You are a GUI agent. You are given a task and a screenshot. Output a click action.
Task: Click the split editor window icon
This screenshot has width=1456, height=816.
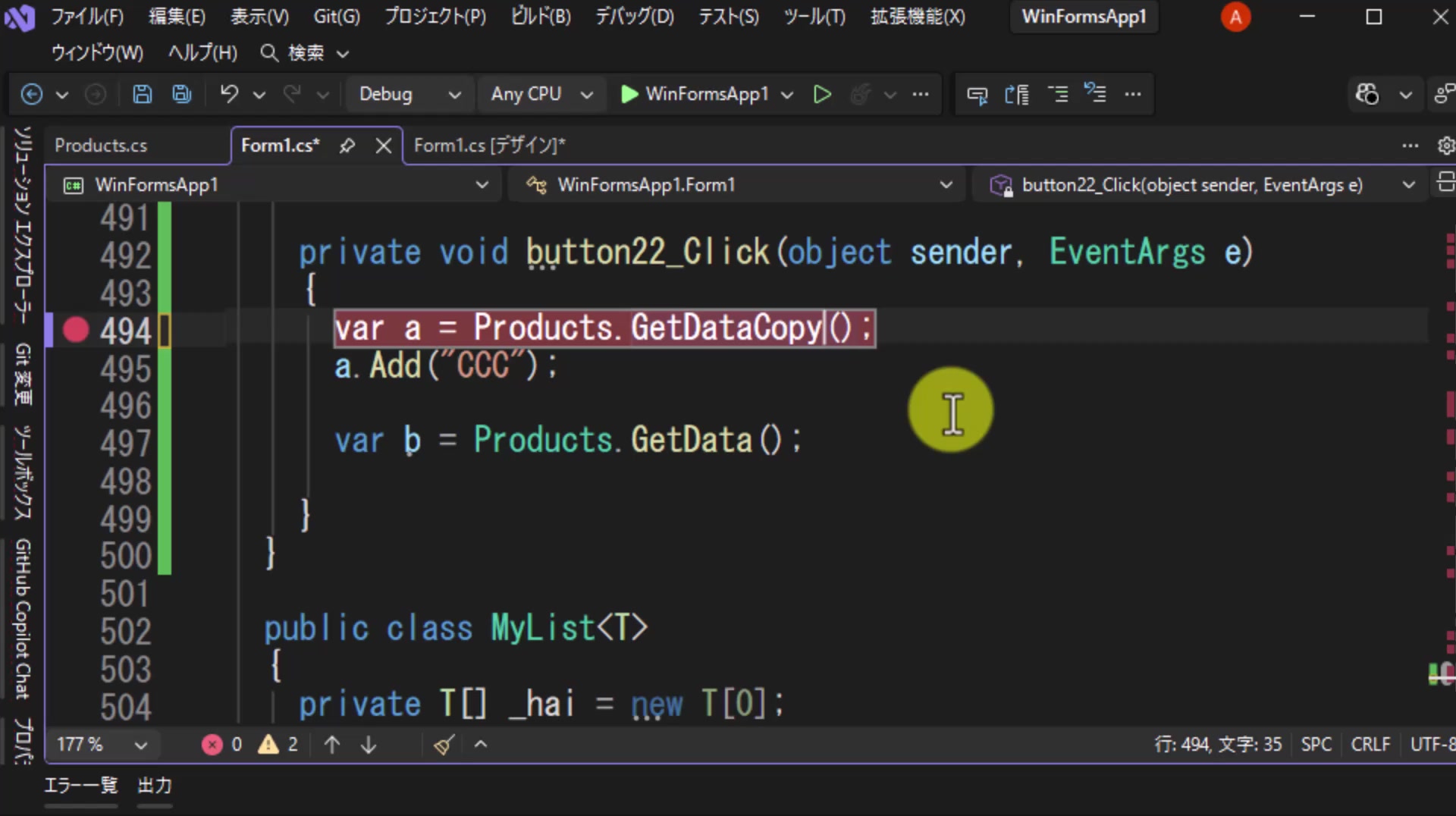tap(1445, 184)
